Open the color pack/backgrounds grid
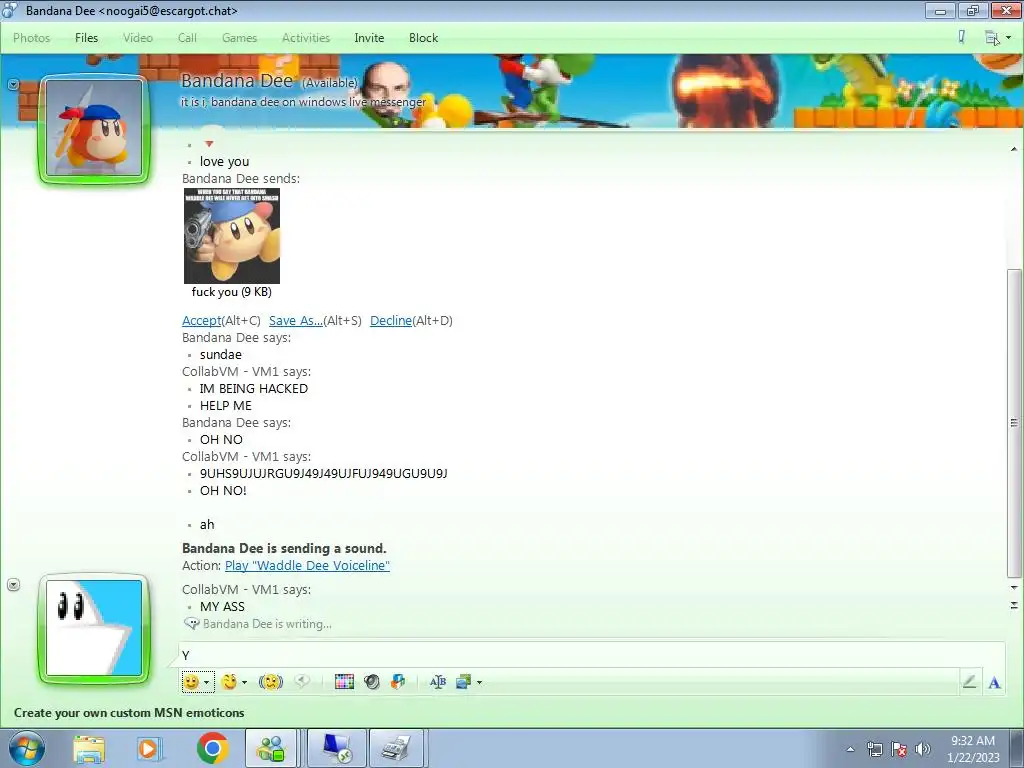Screen dimensions: 1024x768 point(344,682)
